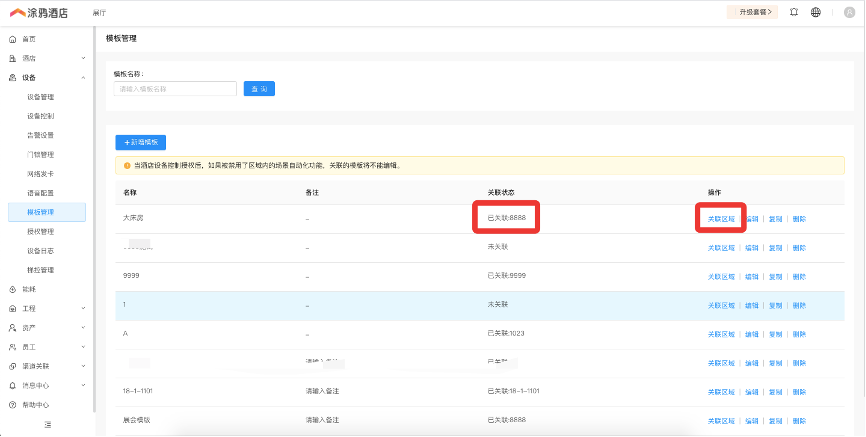866x437 pixels.
Task: Click 删除 link for 9999 row
Action: point(799,277)
